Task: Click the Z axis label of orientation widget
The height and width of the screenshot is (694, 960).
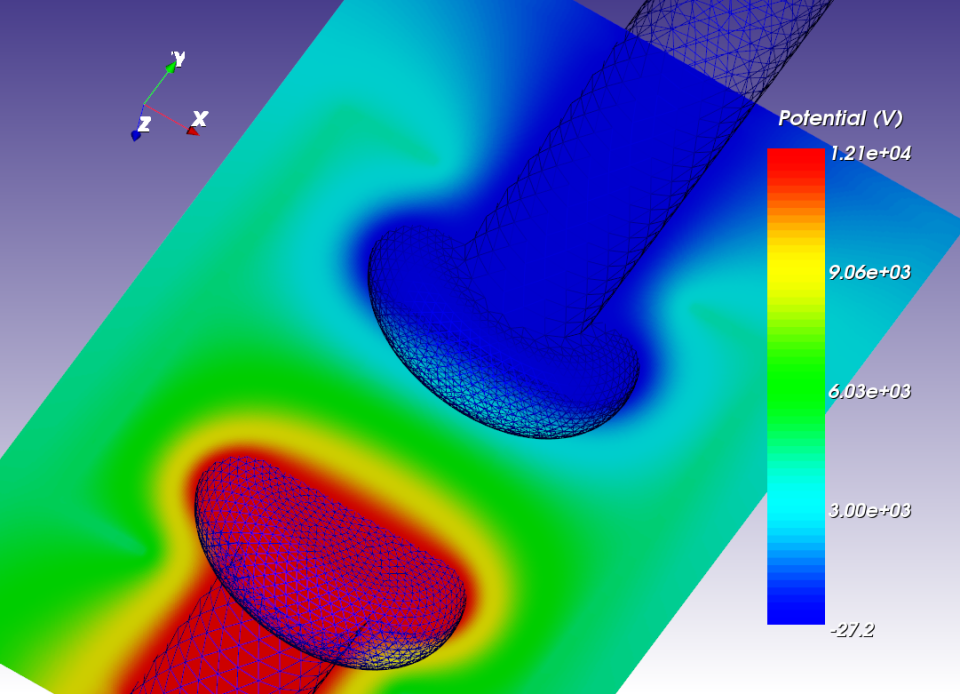Action: coord(144,124)
